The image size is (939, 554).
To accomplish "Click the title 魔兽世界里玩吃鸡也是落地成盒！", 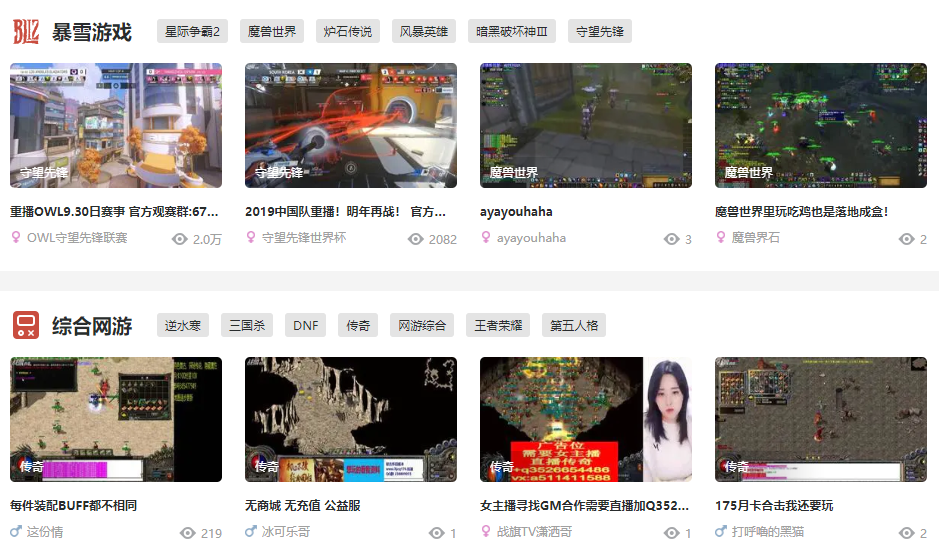I will [x=802, y=211].
